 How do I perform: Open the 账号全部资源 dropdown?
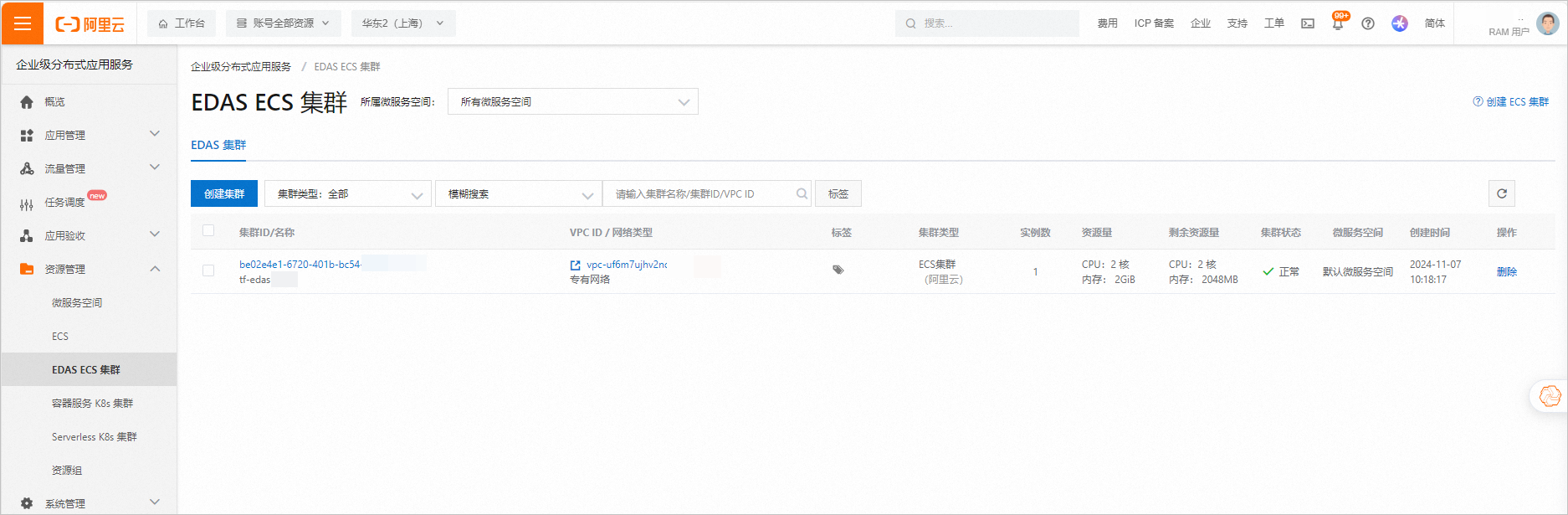[284, 23]
